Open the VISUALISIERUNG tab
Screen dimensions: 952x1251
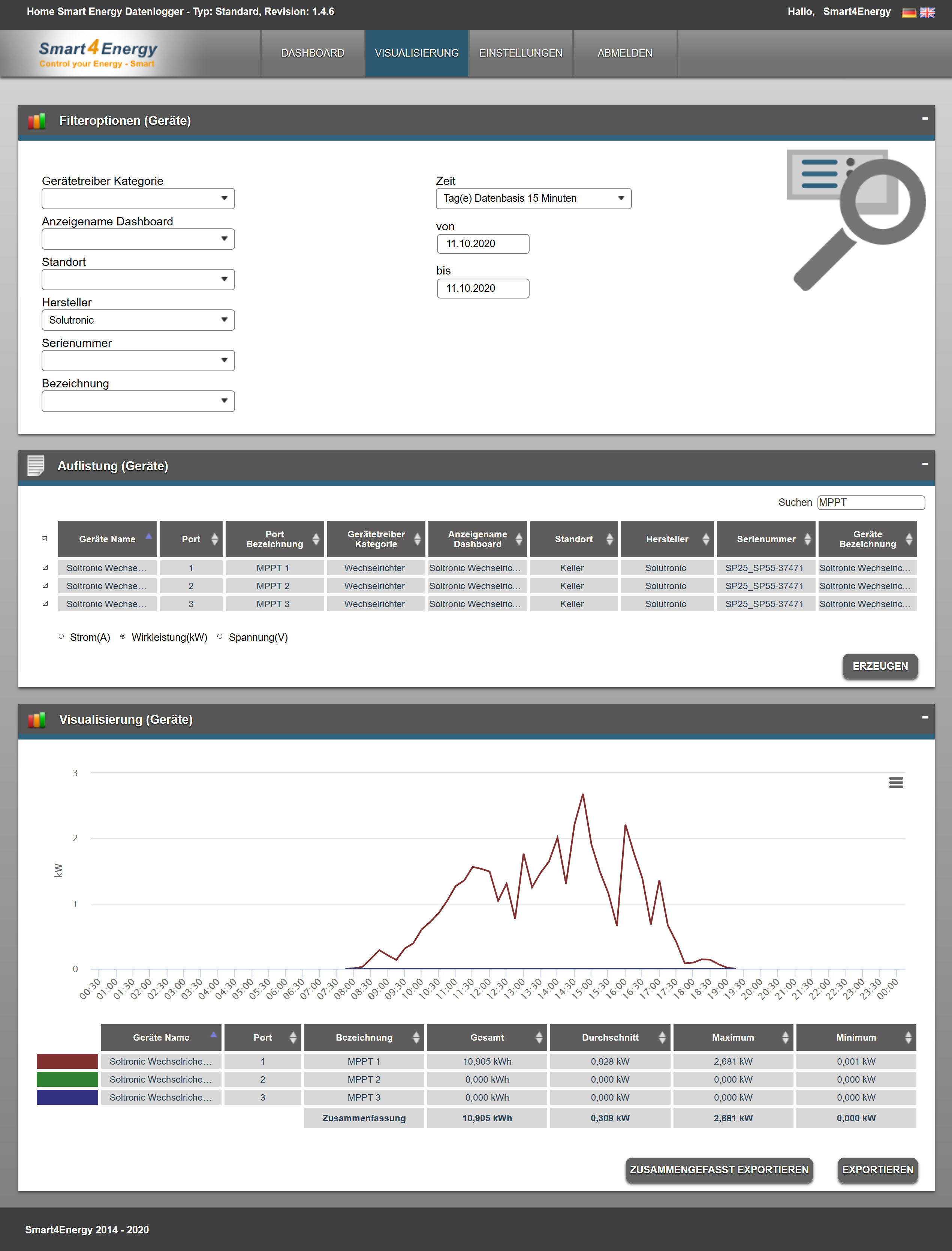click(416, 53)
